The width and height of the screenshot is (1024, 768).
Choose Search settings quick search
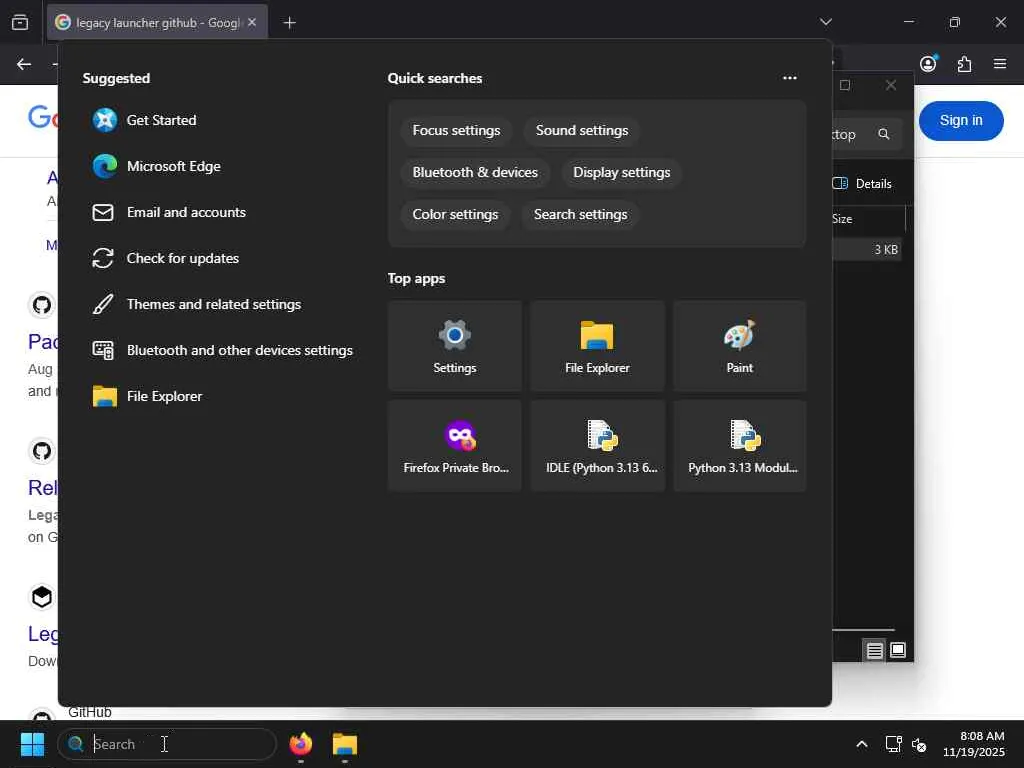tap(580, 214)
